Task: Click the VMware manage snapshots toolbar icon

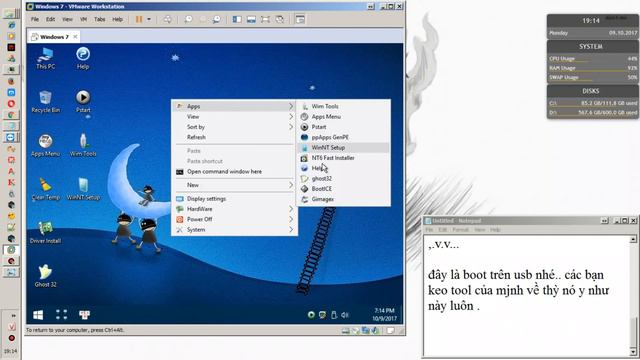Action: click(x=217, y=19)
